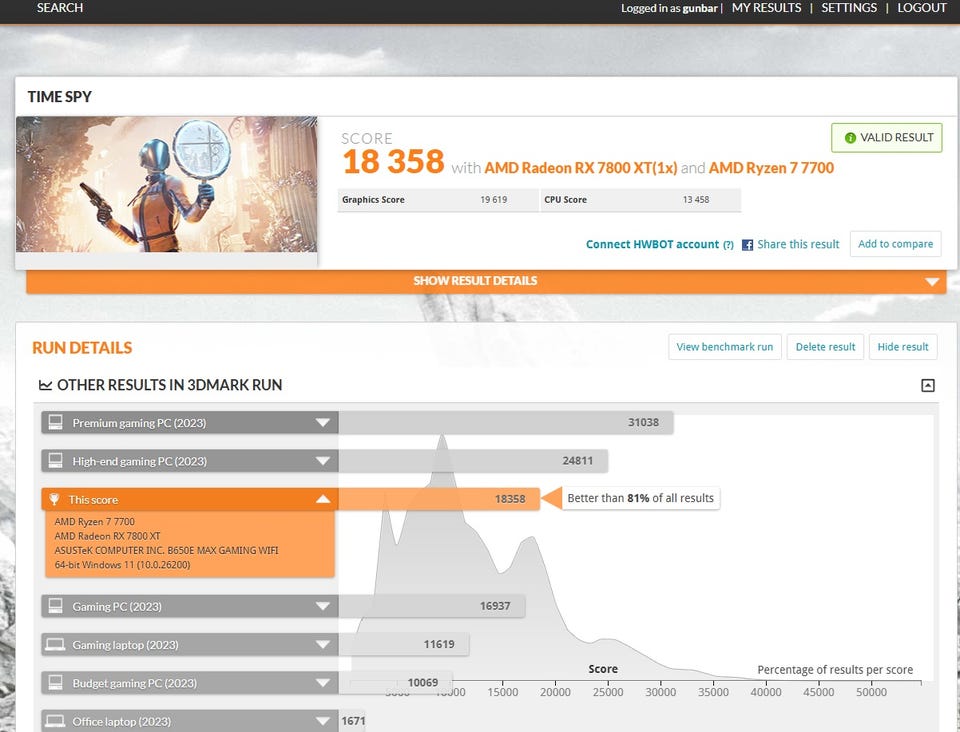Click the collapse icon for Other Results section

(927, 385)
